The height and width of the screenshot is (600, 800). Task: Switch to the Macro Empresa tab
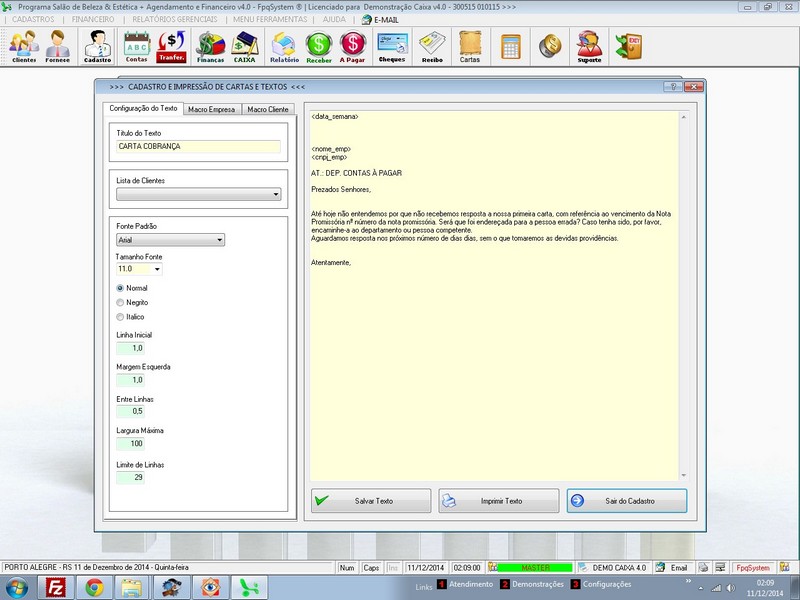click(x=211, y=109)
